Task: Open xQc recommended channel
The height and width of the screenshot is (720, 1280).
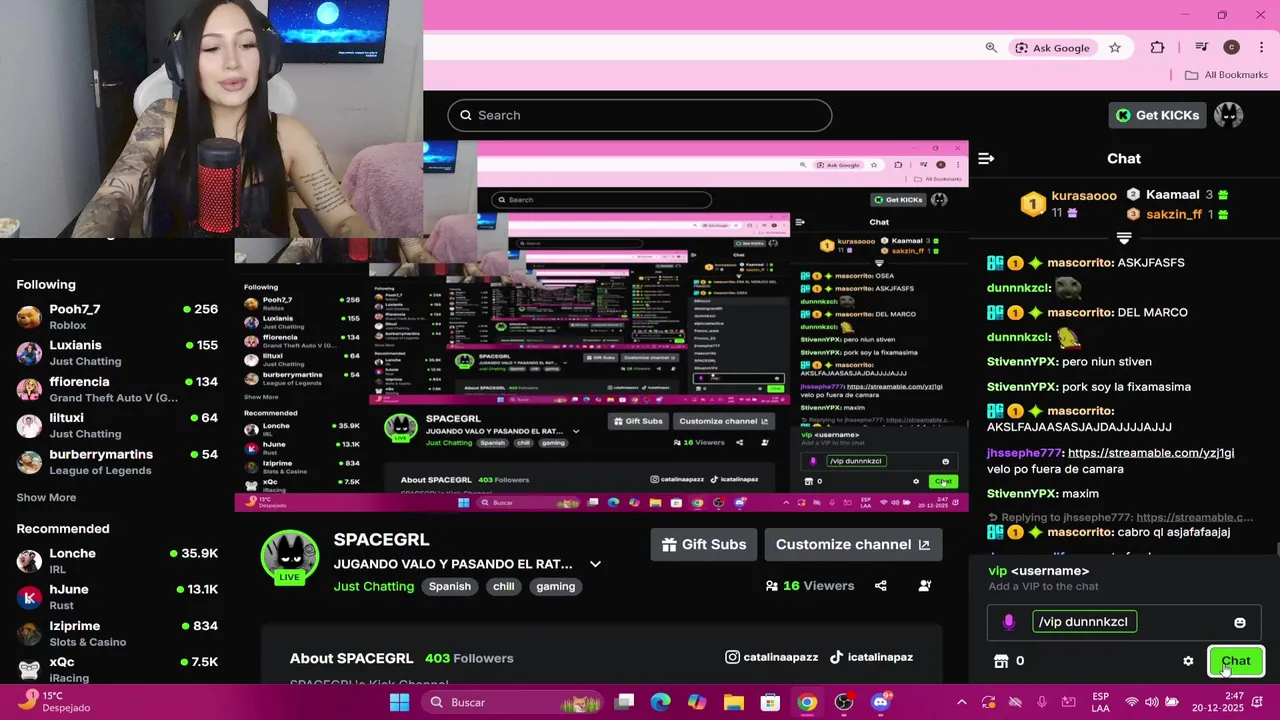Action: (x=117, y=669)
